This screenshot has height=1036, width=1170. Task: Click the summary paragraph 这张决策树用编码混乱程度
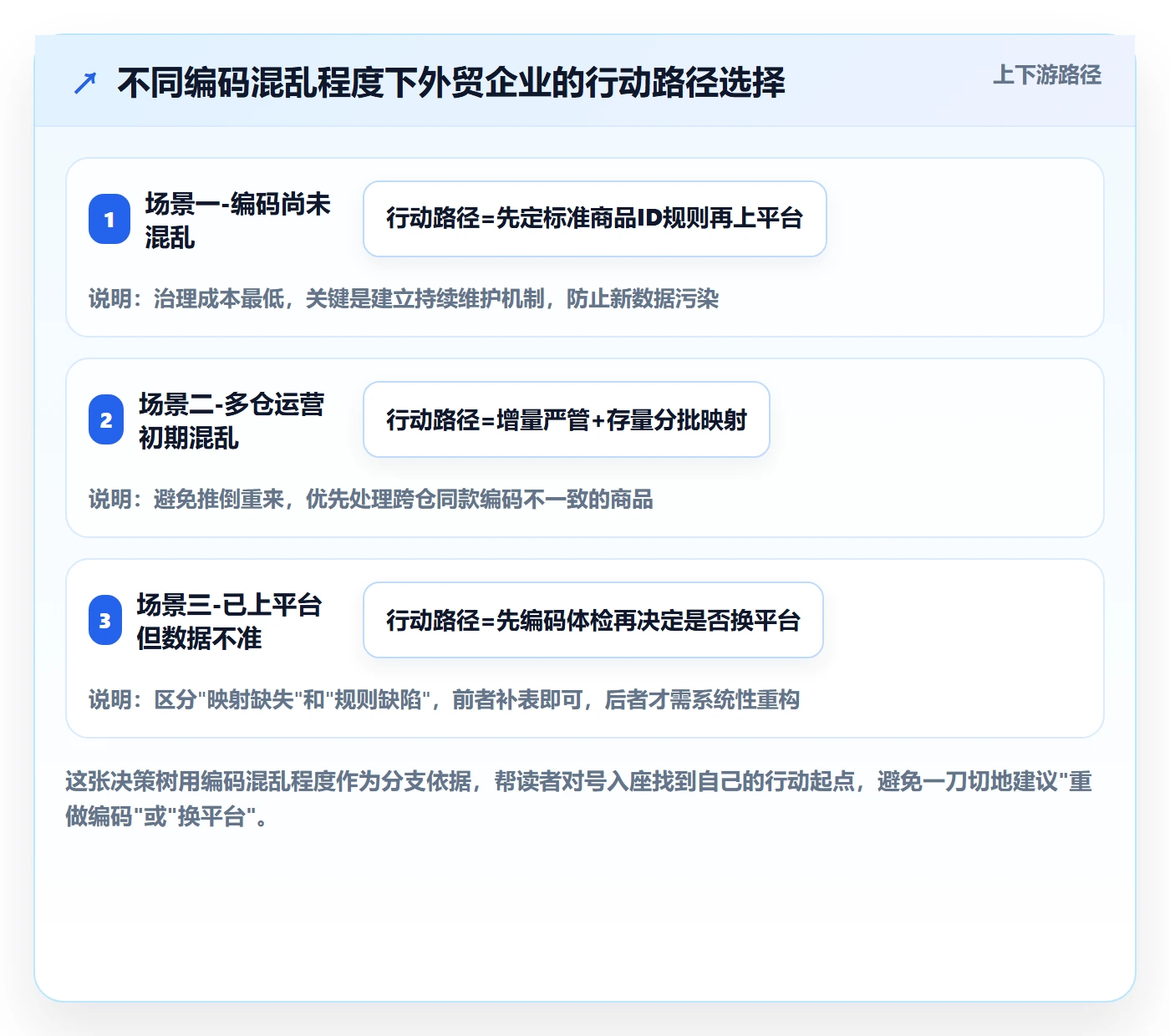579,799
